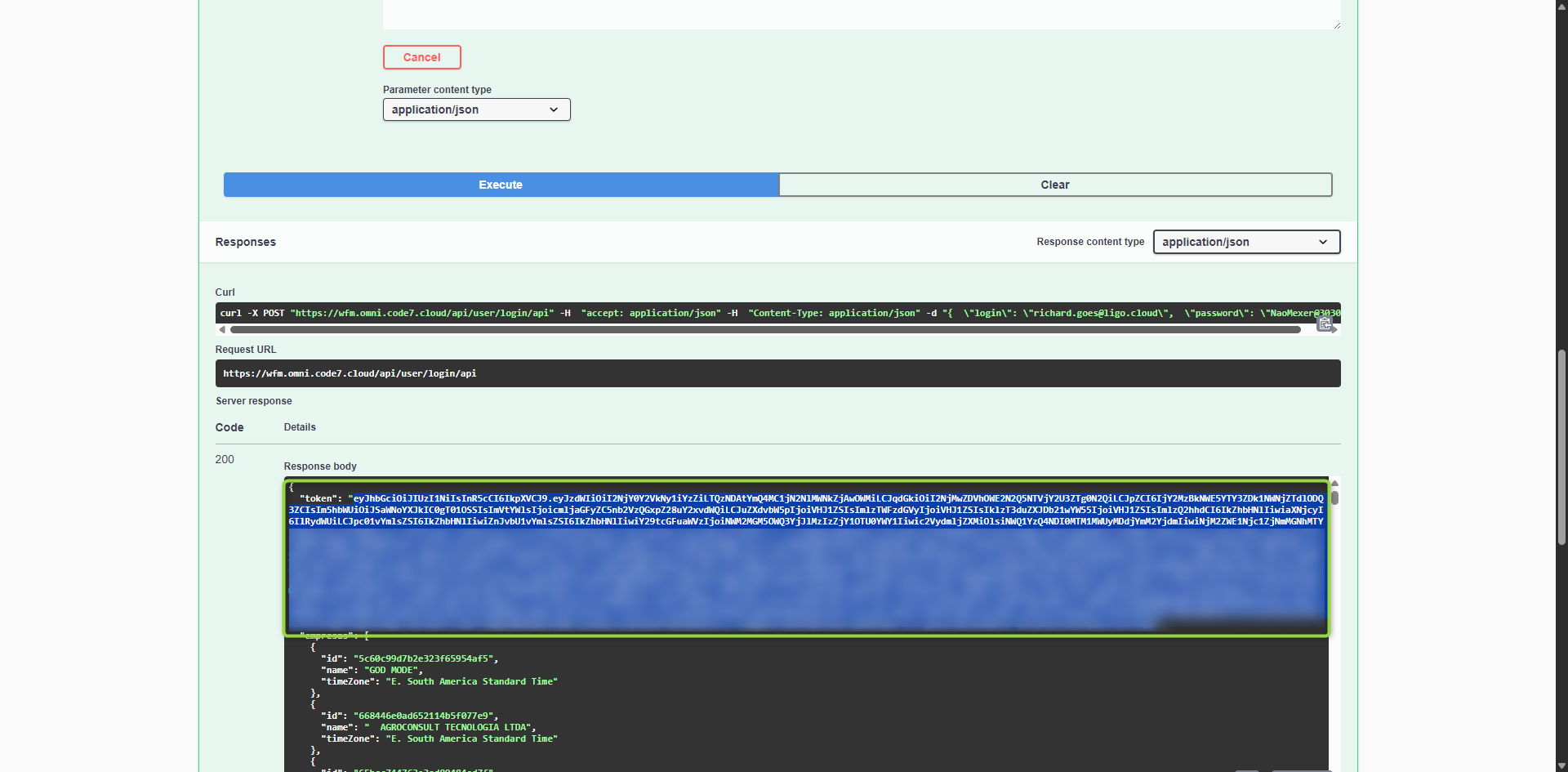Click response body scroll up arrow
1568x772 pixels.
pyautogui.click(x=1334, y=484)
